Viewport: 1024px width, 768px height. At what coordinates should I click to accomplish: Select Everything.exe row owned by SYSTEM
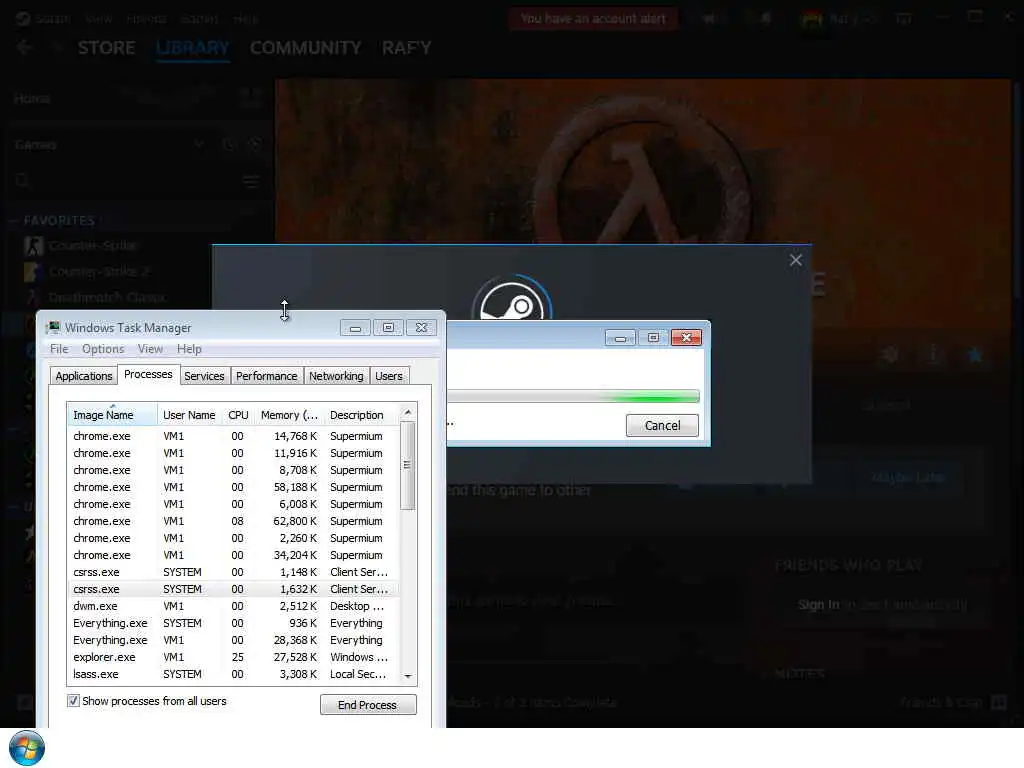tap(233, 623)
